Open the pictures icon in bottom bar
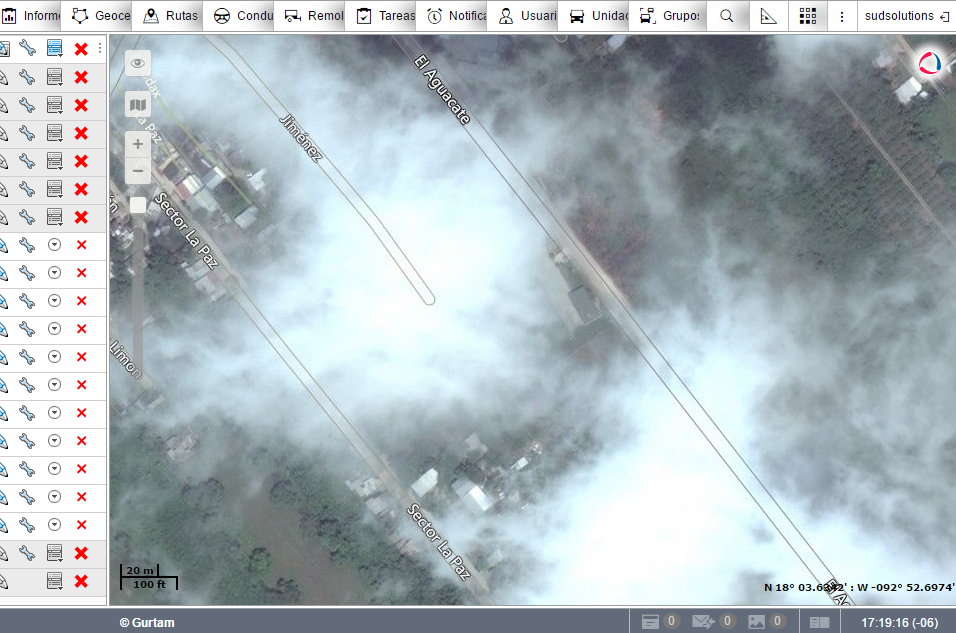The height and width of the screenshot is (633, 956). pyautogui.click(x=757, y=622)
